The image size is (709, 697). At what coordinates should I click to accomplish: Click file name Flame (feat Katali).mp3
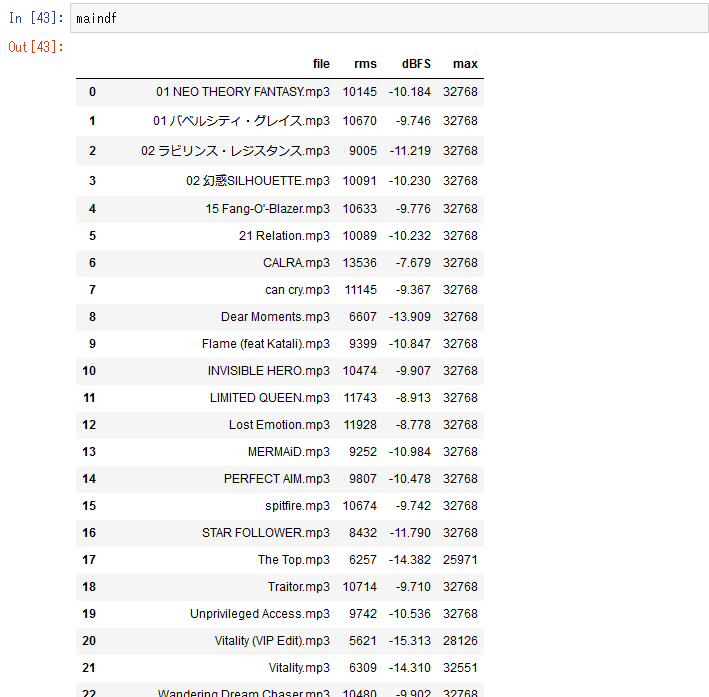point(266,344)
